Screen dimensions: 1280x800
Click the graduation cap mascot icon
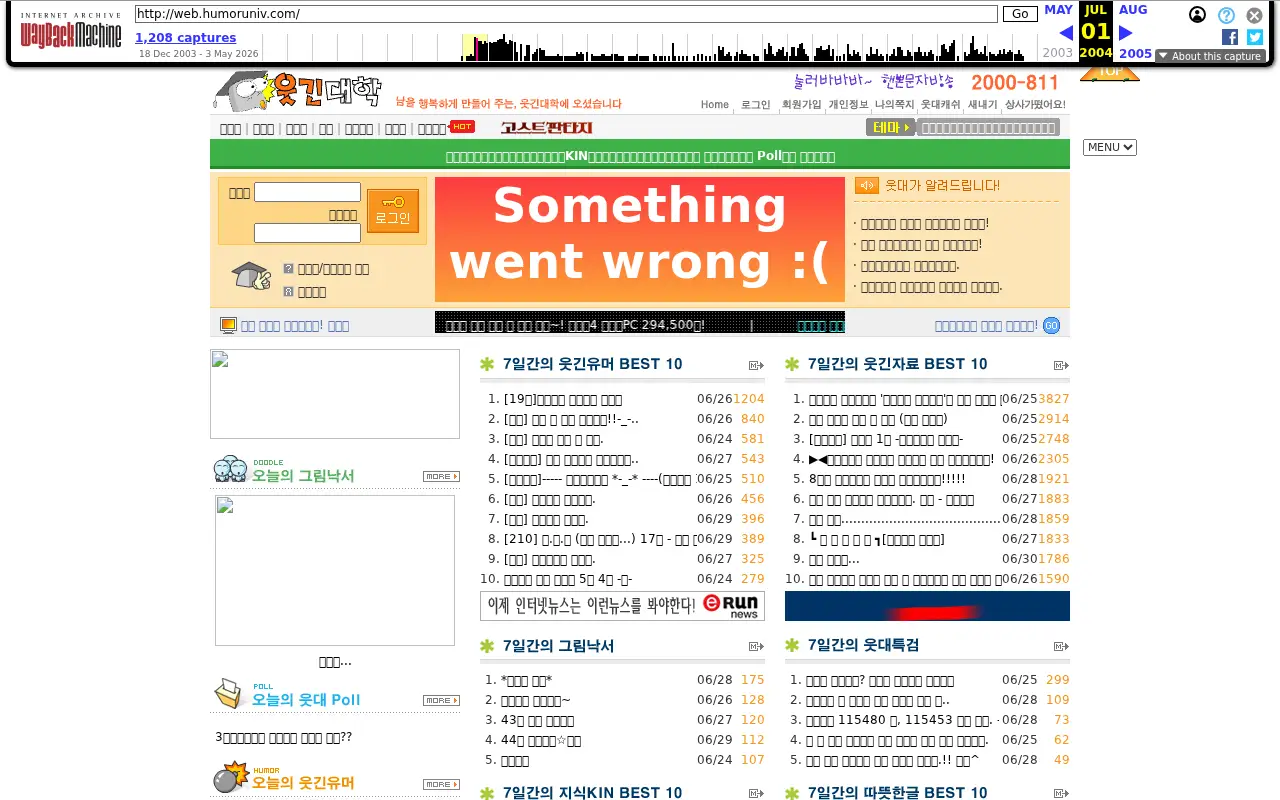251,276
